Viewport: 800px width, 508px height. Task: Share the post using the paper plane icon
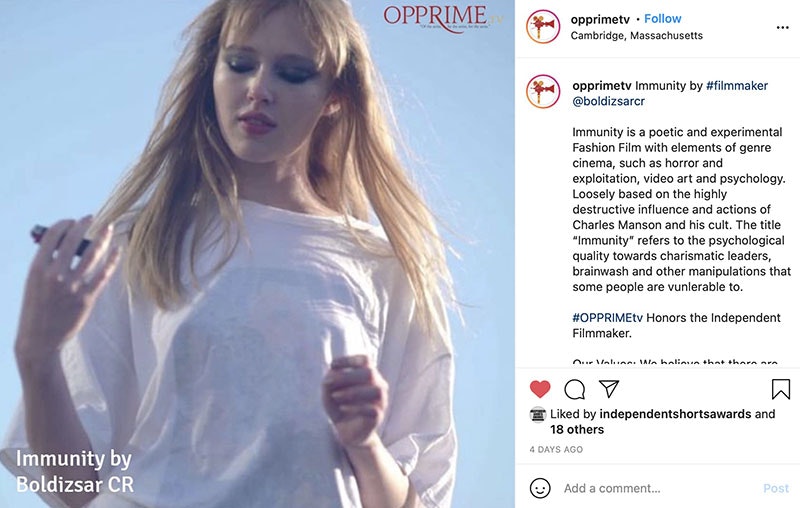point(609,389)
